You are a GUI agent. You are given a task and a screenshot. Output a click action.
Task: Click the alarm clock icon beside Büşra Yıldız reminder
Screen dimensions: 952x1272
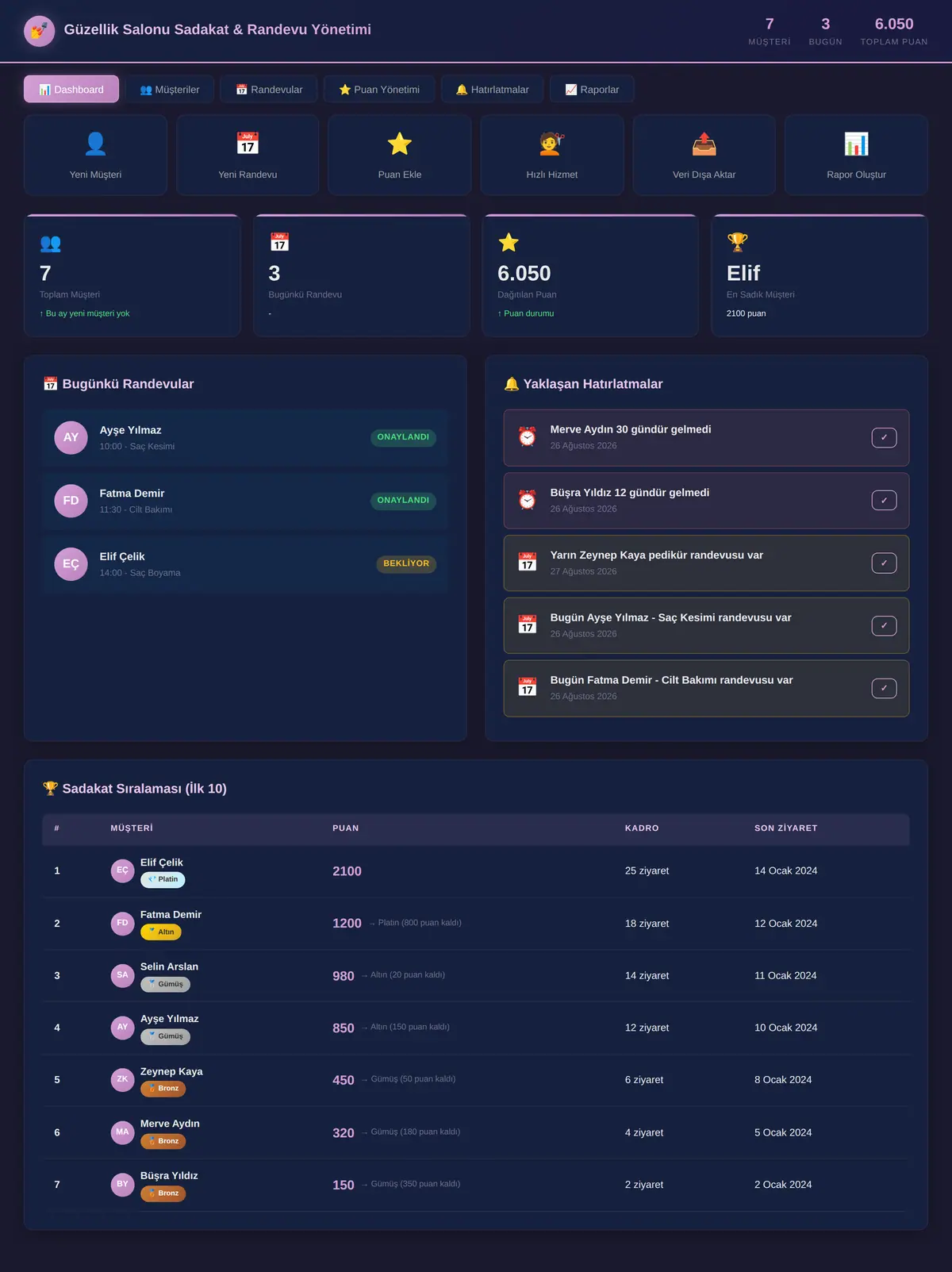(x=528, y=500)
